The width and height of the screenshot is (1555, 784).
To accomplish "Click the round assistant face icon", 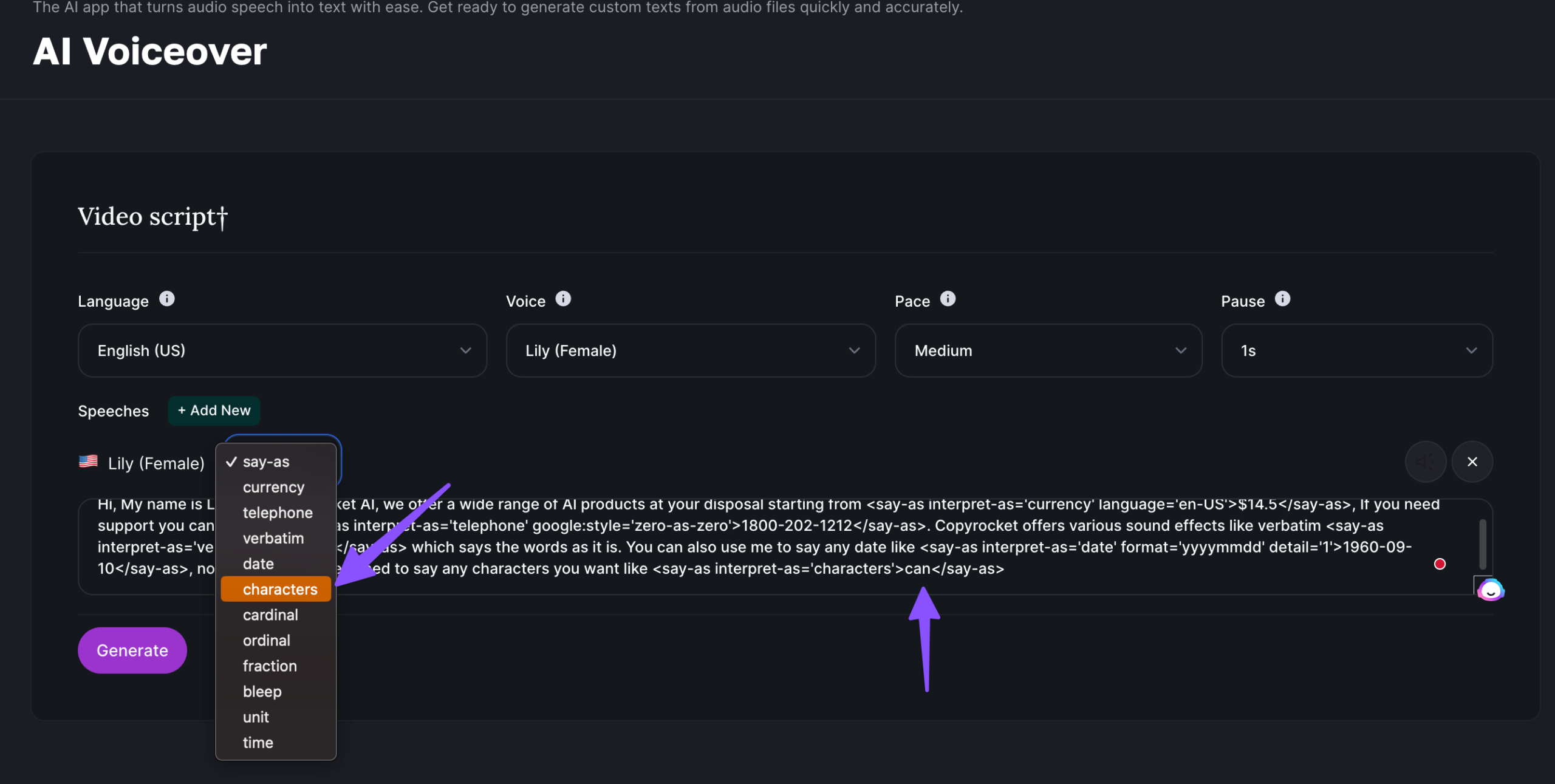I will tap(1491, 590).
